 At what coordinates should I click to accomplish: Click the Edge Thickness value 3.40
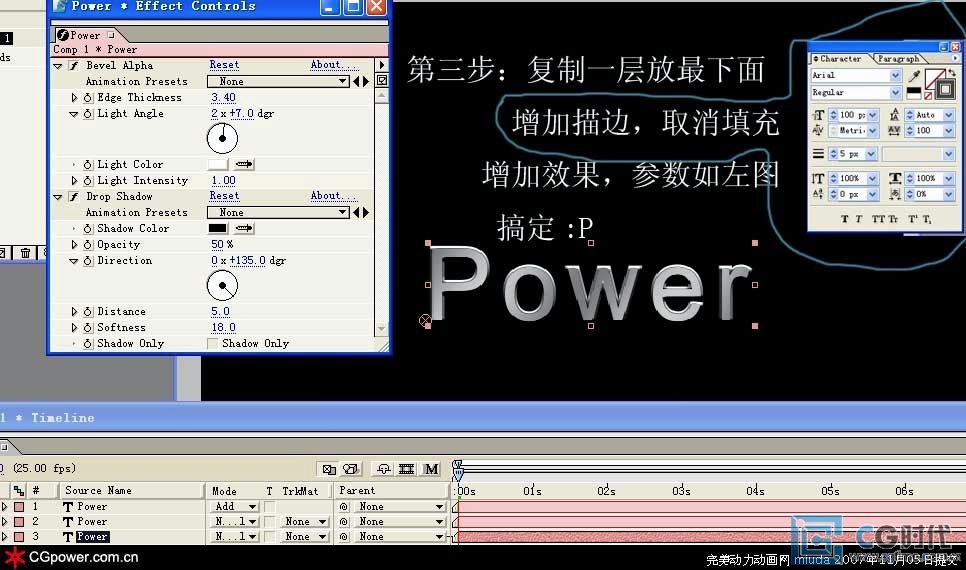(223, 97)
